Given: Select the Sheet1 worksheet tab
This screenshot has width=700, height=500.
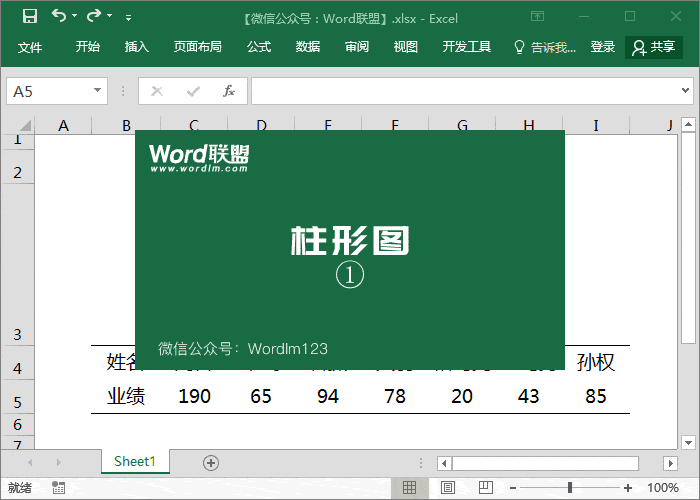Looking at the screenshot, I should 135,462.
